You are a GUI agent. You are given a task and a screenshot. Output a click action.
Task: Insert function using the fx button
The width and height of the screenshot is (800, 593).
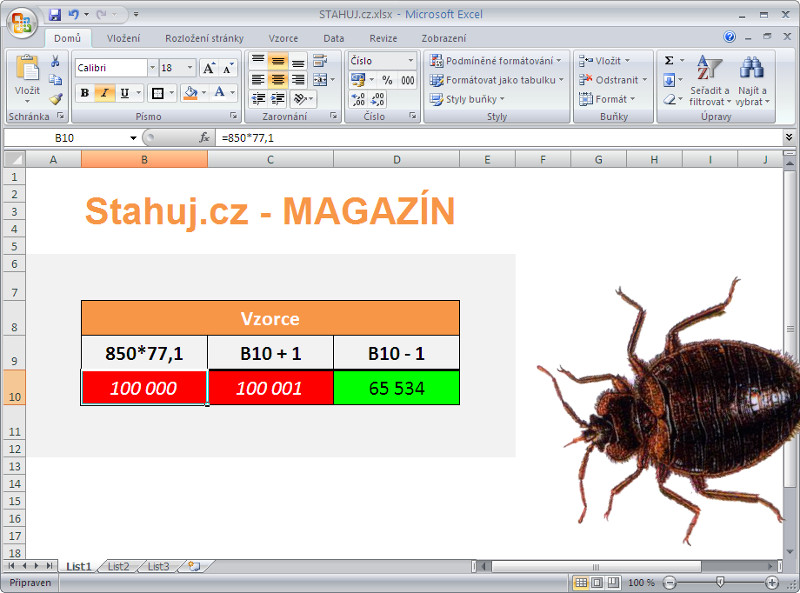click(204, 138)
